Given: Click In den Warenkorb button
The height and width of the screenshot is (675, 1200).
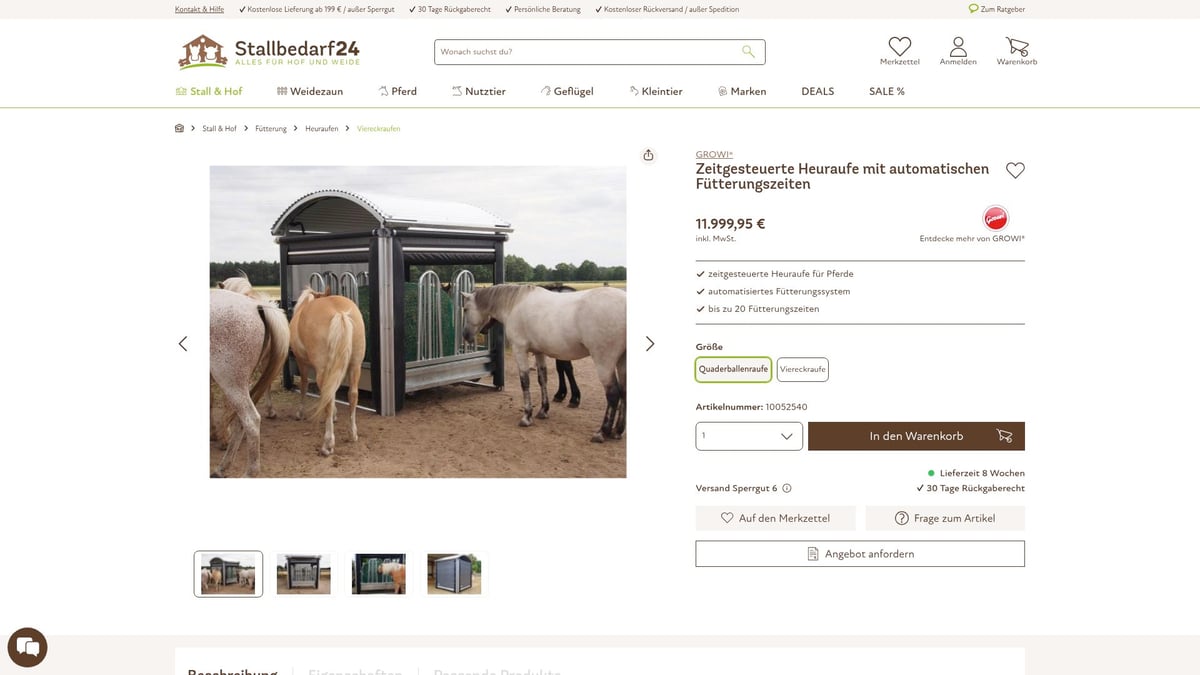Looking at the screenshot, I should [x=916, y=436].
